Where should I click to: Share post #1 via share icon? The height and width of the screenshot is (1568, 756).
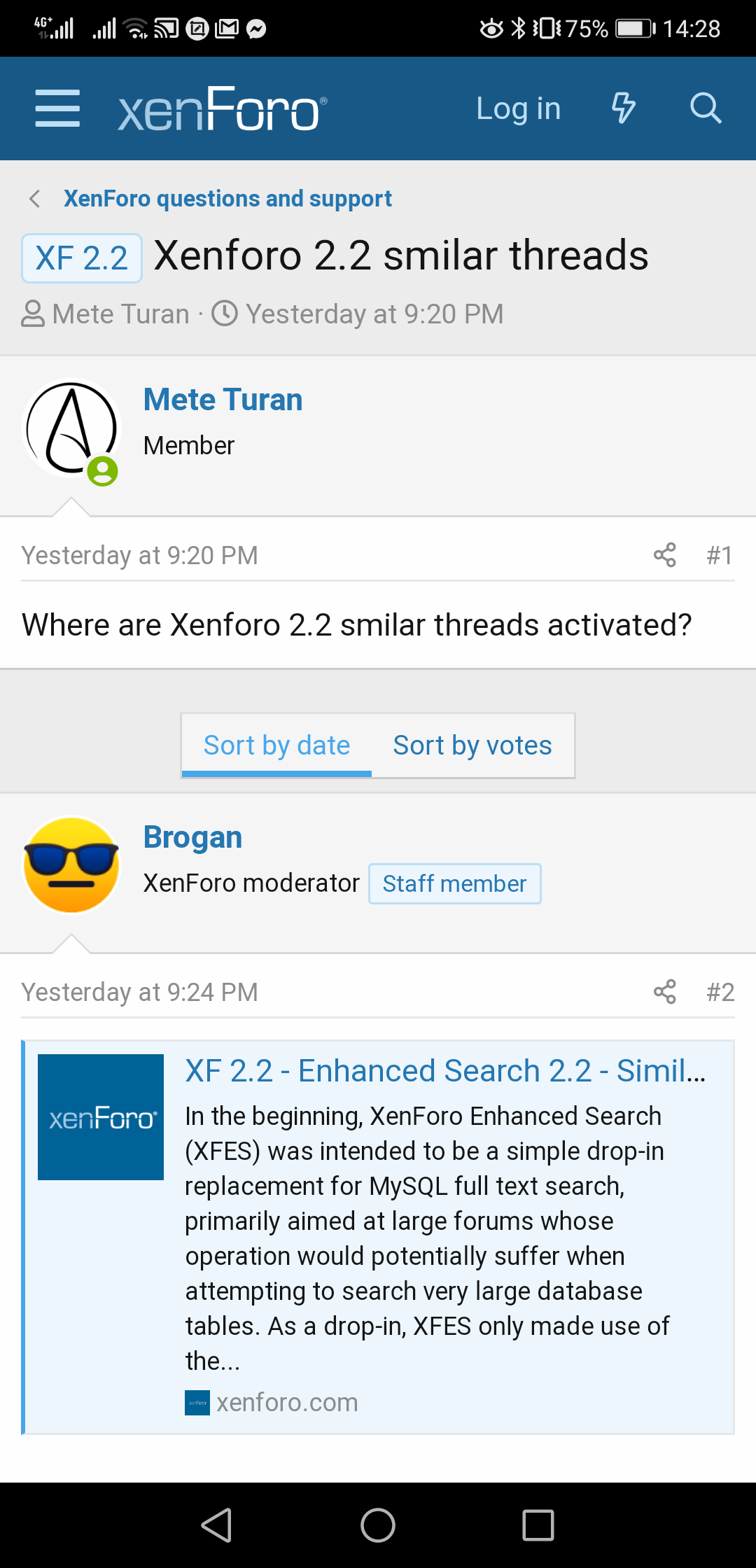tap(664, 555)
